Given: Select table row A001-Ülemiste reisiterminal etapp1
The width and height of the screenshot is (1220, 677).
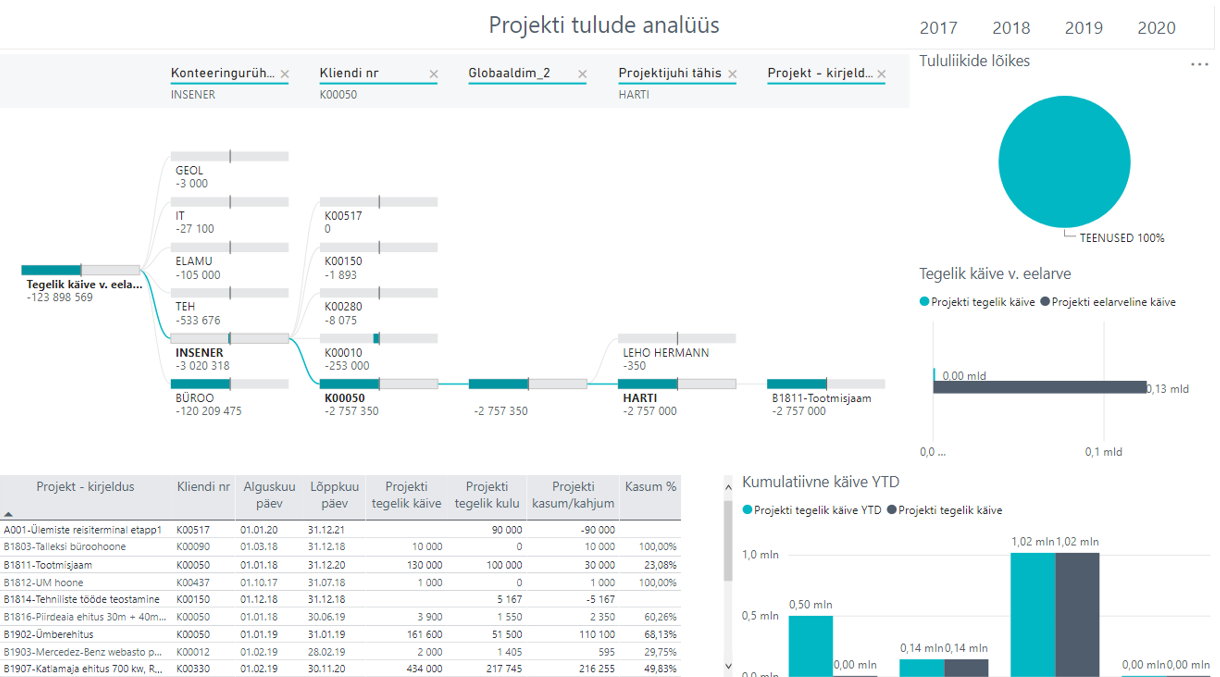Looking at the screenshot, I should [340, 530].
